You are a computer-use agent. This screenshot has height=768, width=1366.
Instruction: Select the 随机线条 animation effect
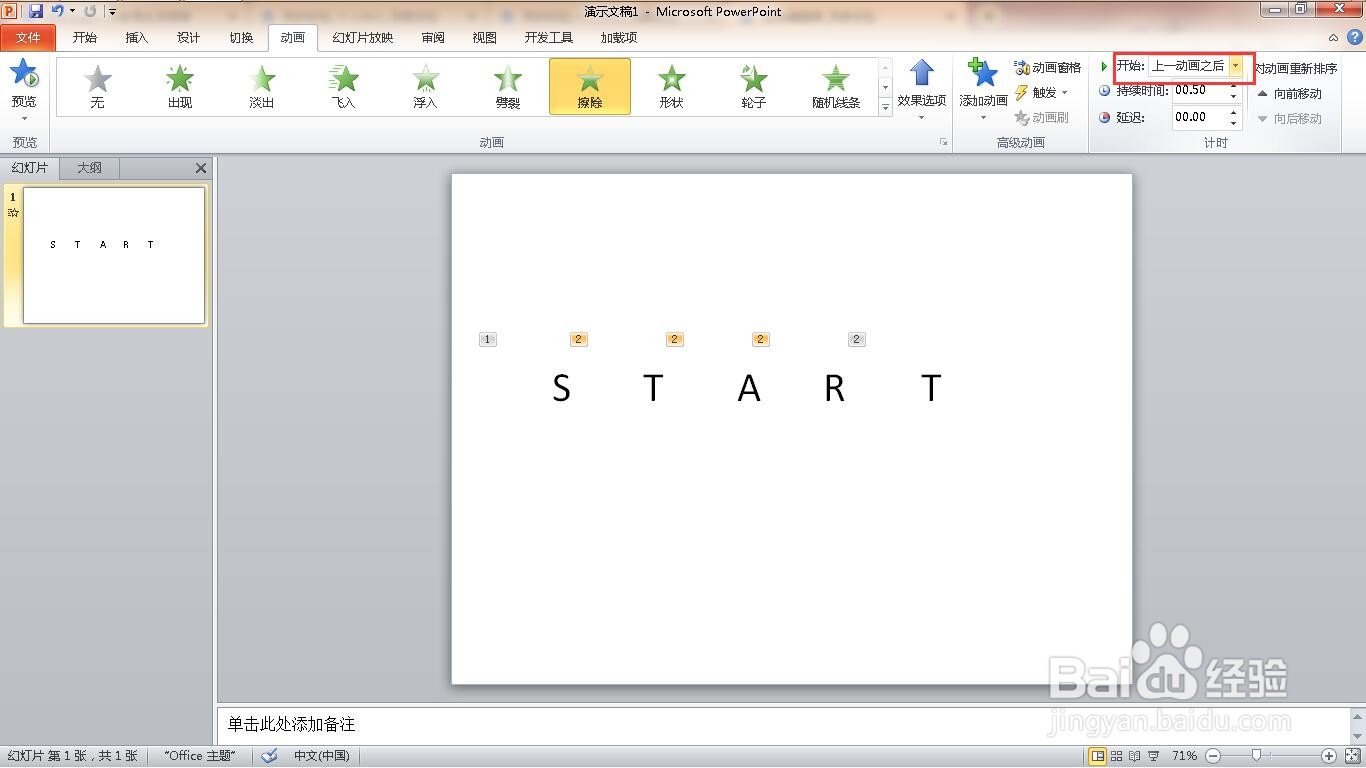tap(836, 86)
